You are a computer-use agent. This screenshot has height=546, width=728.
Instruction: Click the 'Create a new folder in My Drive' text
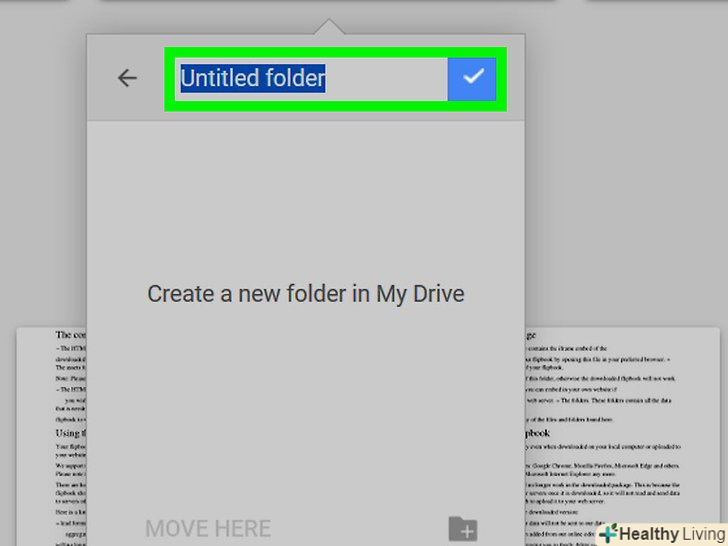tap(306, 294)
